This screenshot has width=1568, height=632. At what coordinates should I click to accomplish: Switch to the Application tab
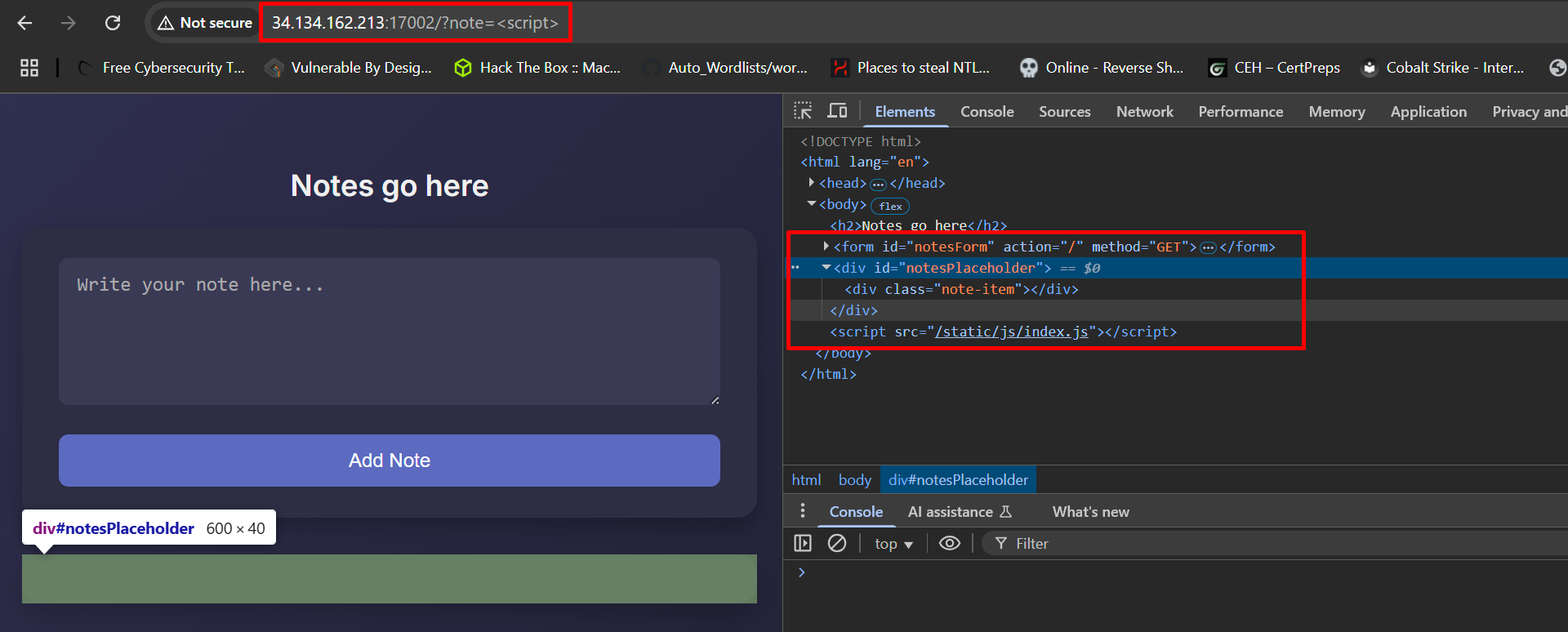pos(1428,112)
